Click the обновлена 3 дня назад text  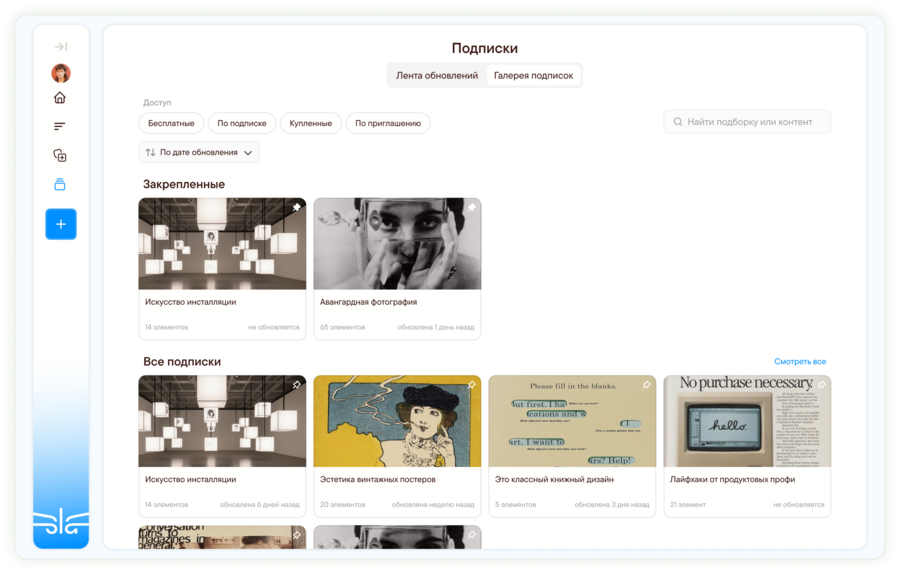(612, 505)
